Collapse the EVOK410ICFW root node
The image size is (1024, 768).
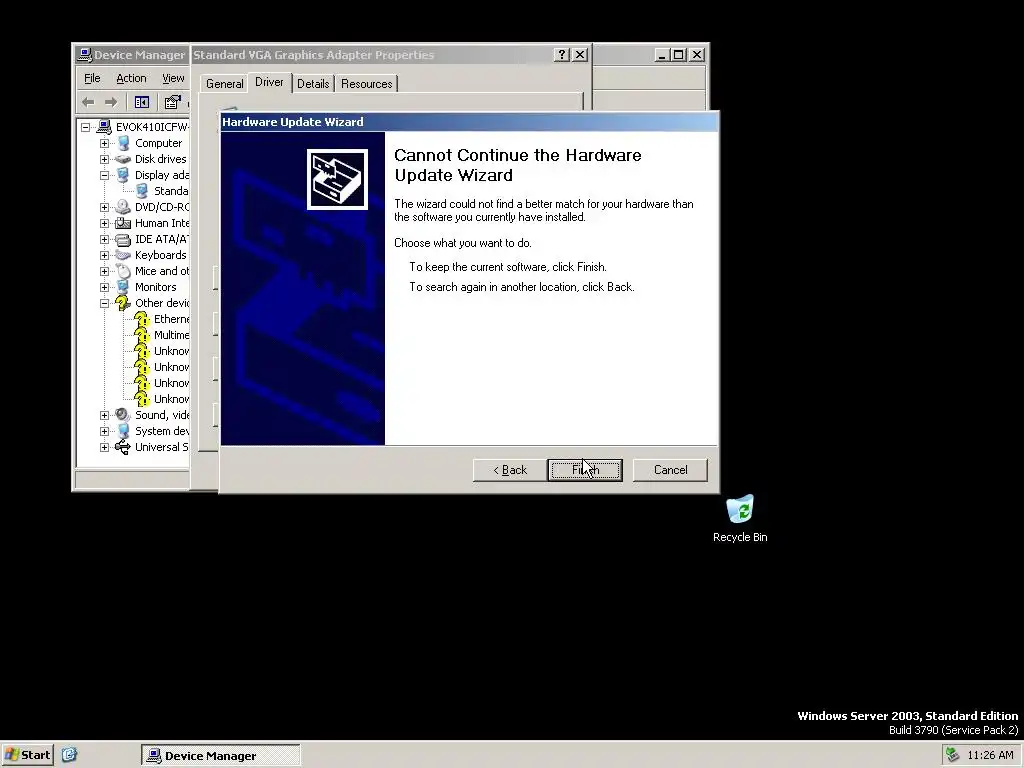click(x=86, y=127)
